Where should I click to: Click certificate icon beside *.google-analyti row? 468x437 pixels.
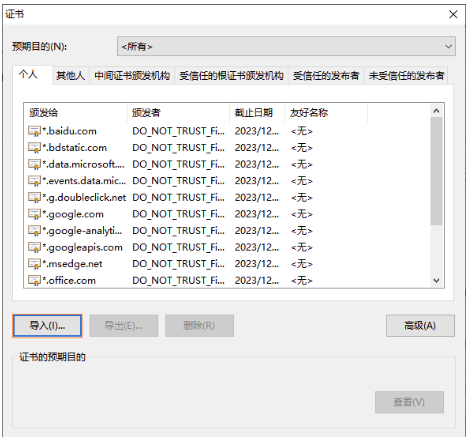[34, 231]
